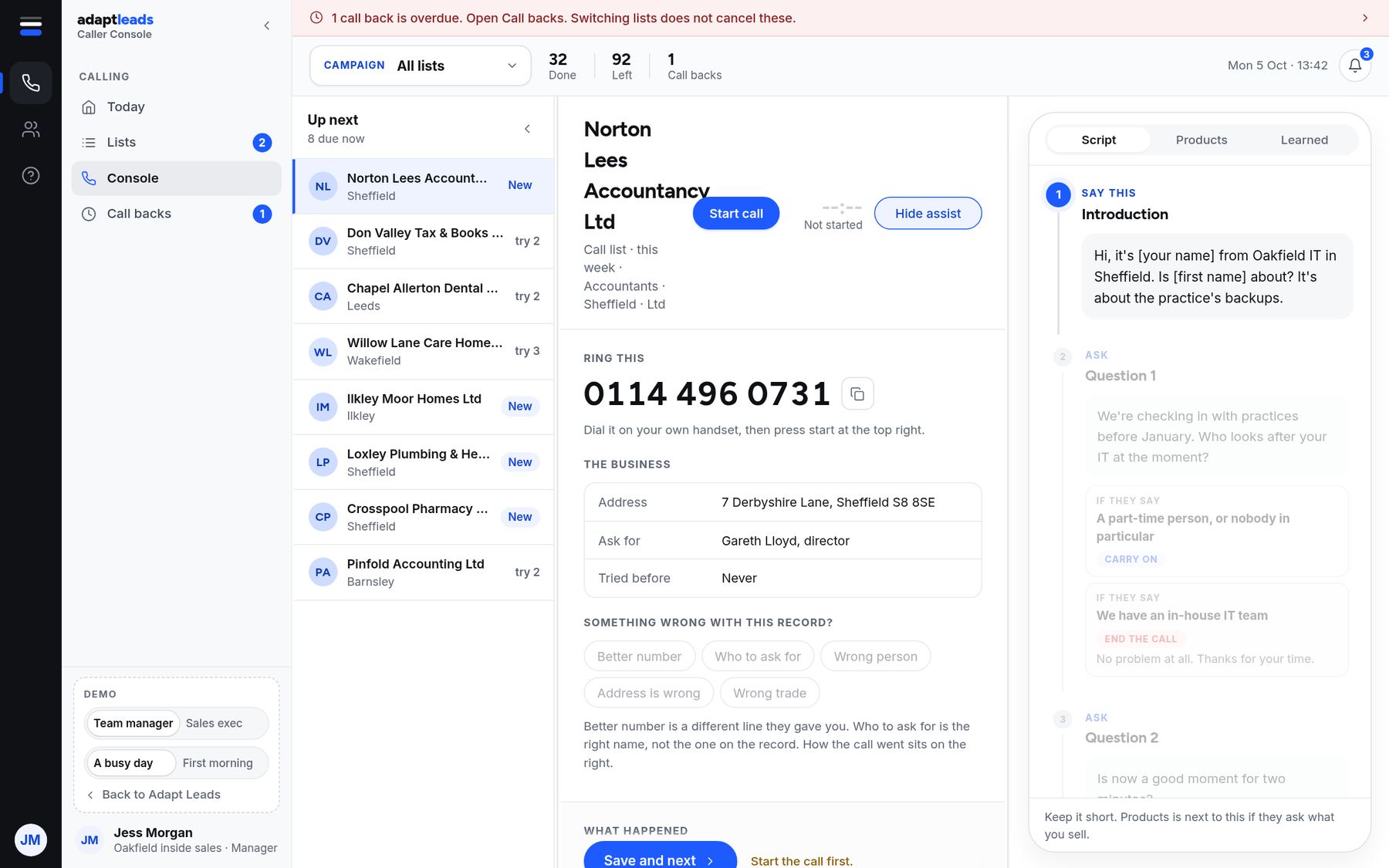Click Save and next
This screenshot has height=868, width=1389.
[x=660, y=856]
